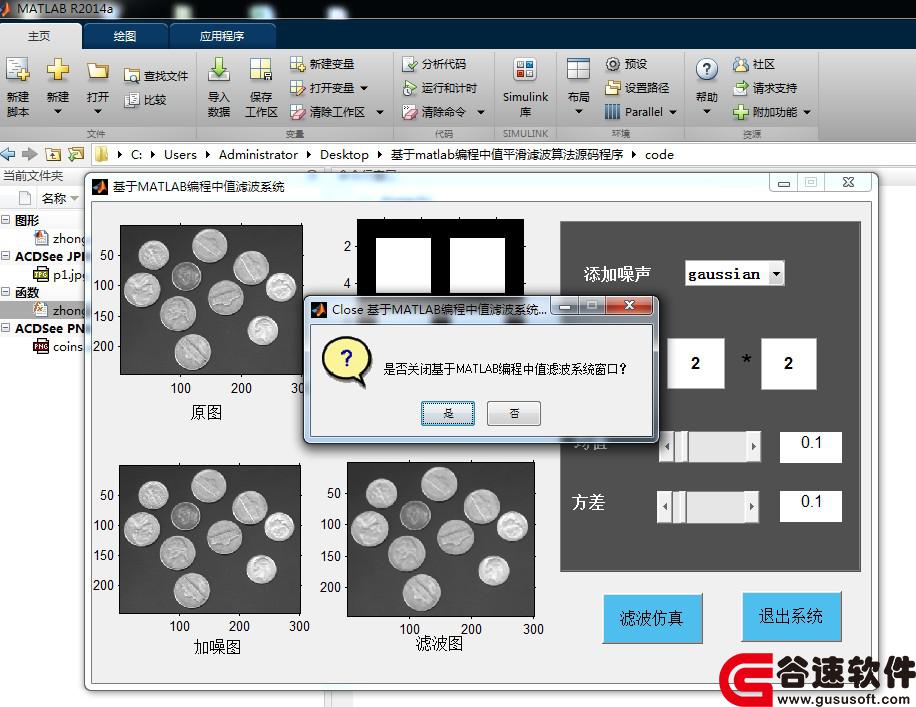Open the Simulink 库 library icon
This screenshot has width=916, height=707.
525,70
